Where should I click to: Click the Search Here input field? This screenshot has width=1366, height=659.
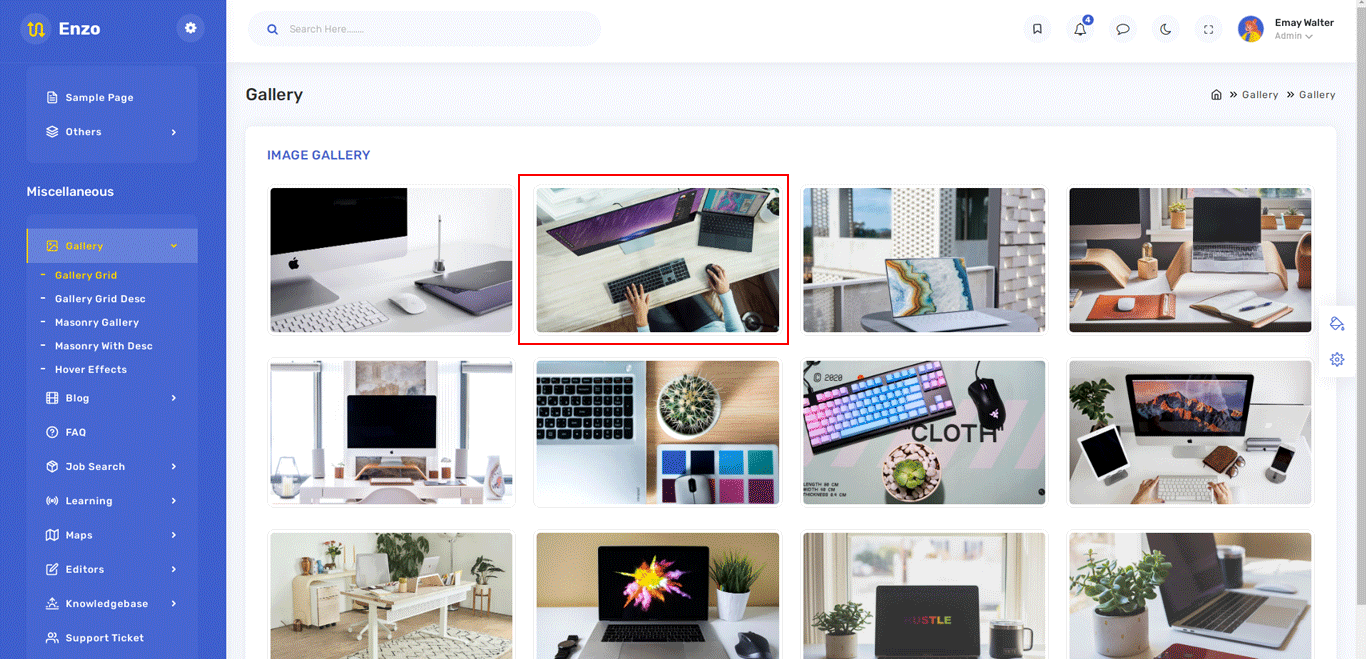point(425,29)
